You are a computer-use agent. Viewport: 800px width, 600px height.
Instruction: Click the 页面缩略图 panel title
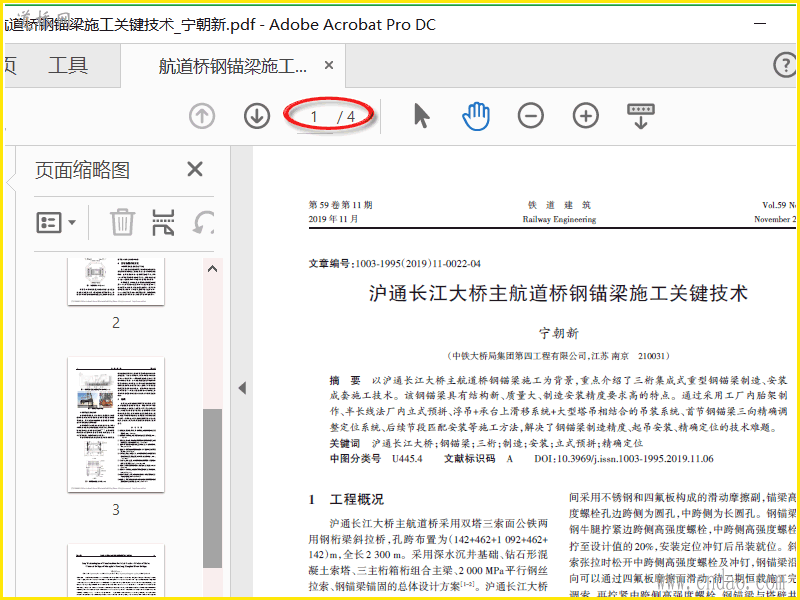[x=82, y=170]
